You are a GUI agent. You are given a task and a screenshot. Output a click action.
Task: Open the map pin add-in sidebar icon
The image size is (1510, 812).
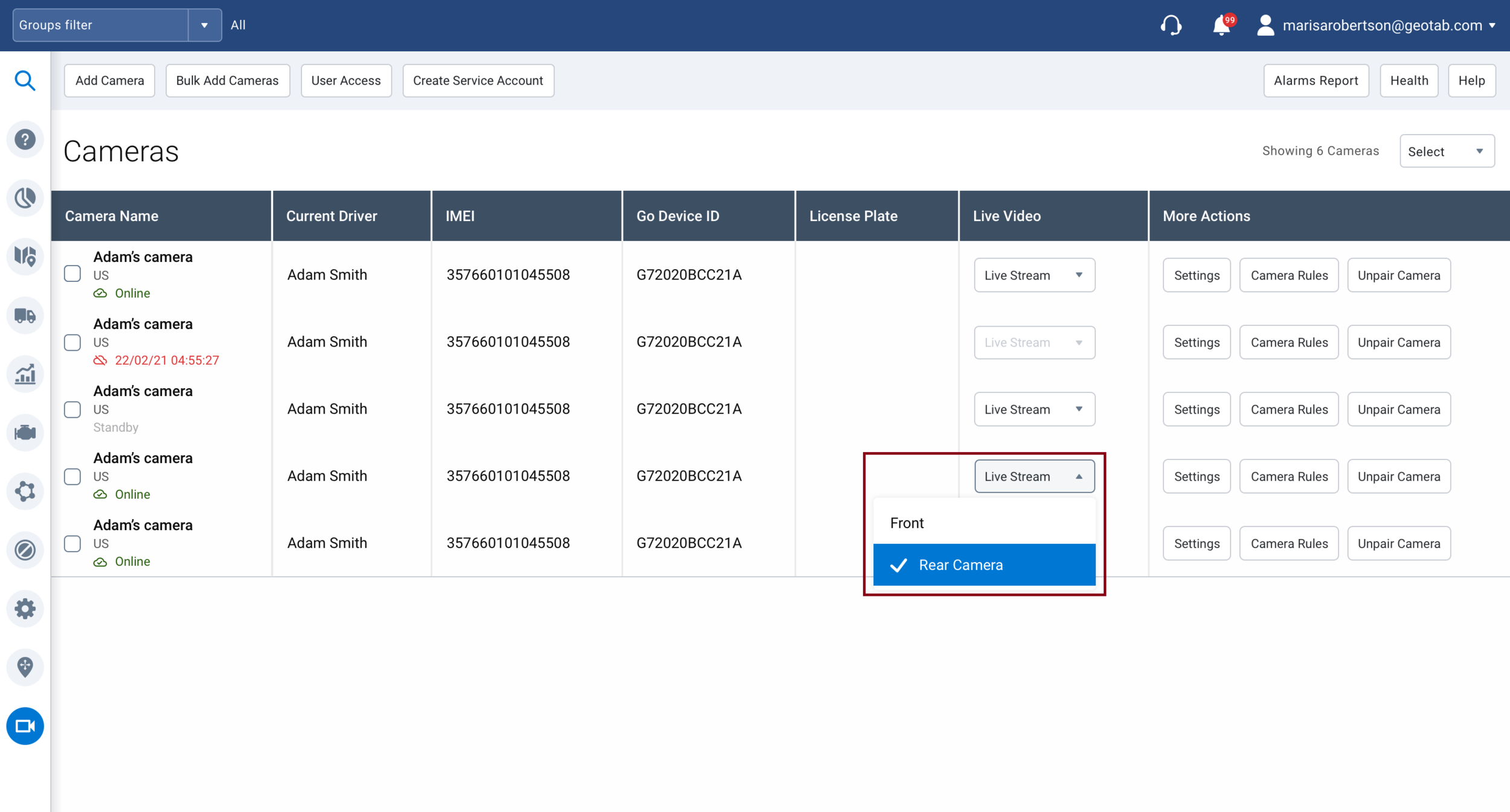(25, 667)
